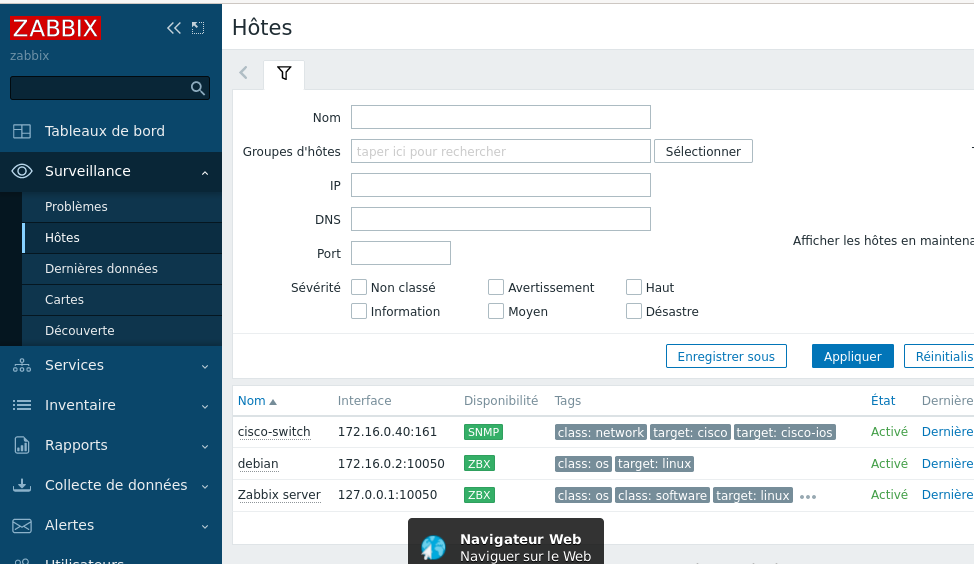Expand the Rapports menu section

tap(204, 446)
